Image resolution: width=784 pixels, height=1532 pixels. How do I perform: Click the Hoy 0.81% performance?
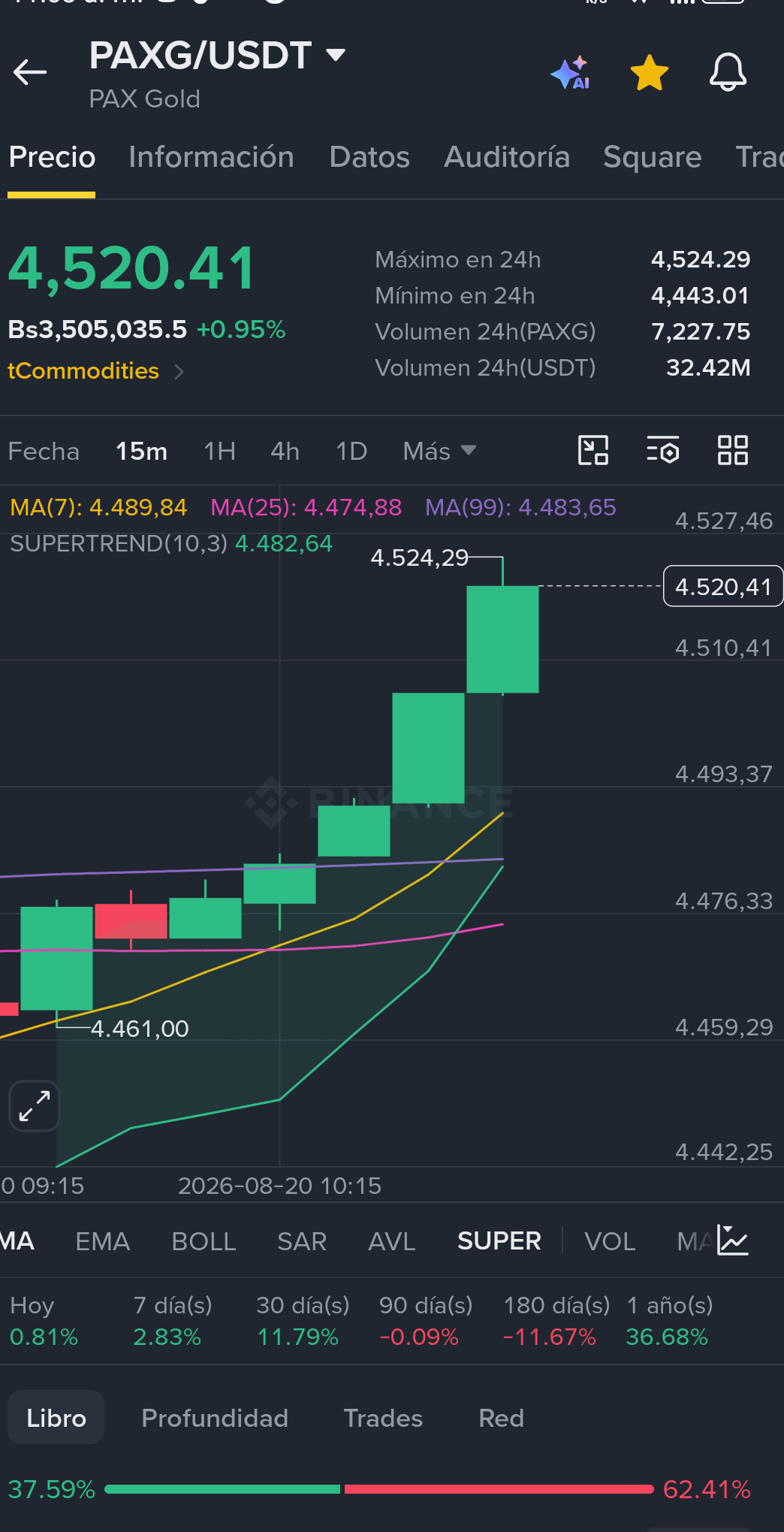coord(44,1322)
